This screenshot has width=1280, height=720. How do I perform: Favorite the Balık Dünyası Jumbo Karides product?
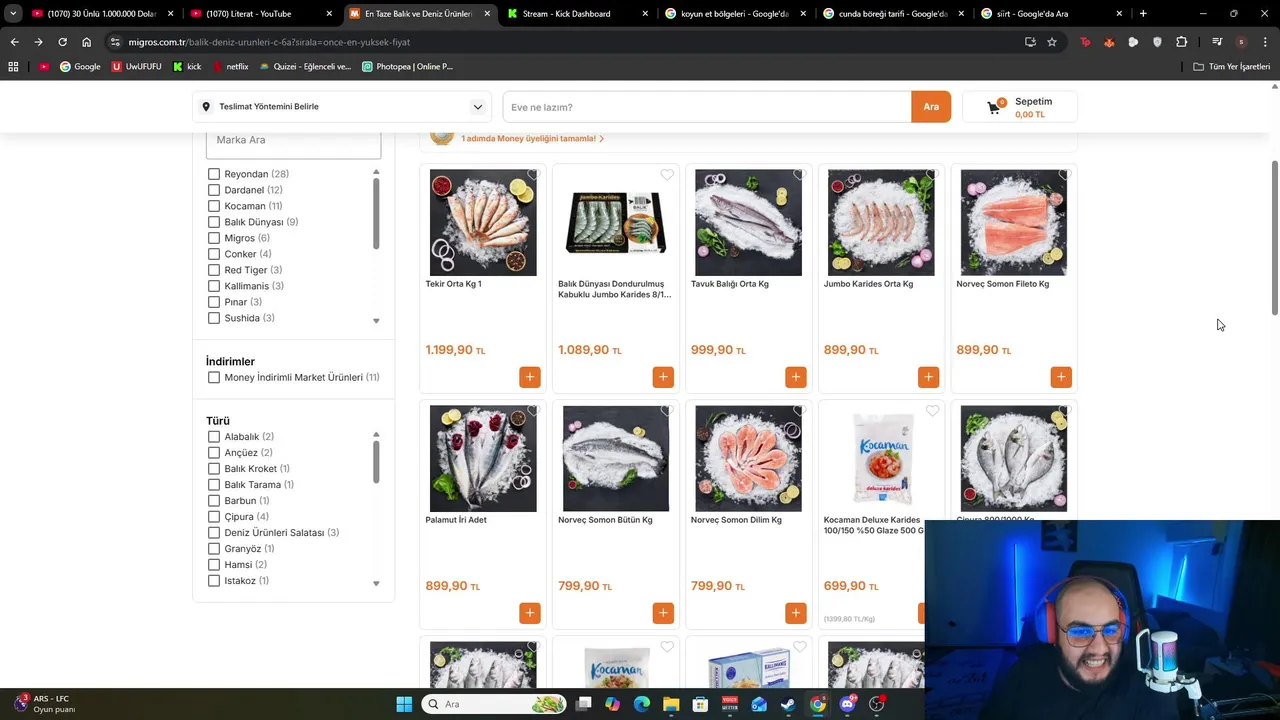pos(667,175)
